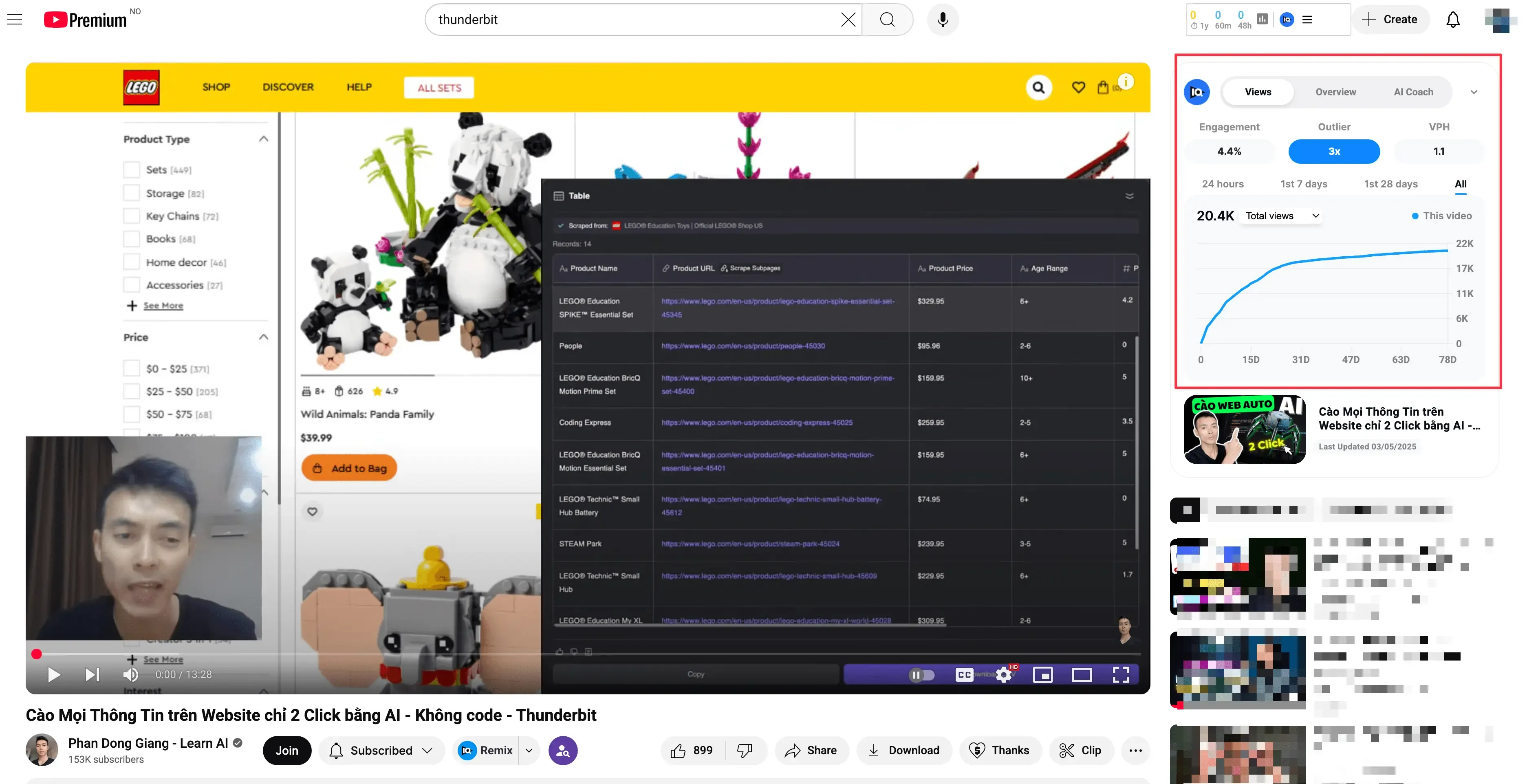The image size is (1538, 784).
Task: Click the Join button
Action: click(x=286, y=751)
